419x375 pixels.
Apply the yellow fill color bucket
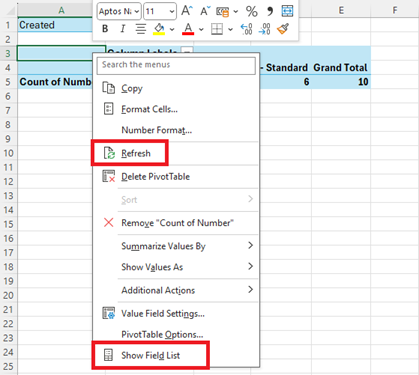(159, 29)
